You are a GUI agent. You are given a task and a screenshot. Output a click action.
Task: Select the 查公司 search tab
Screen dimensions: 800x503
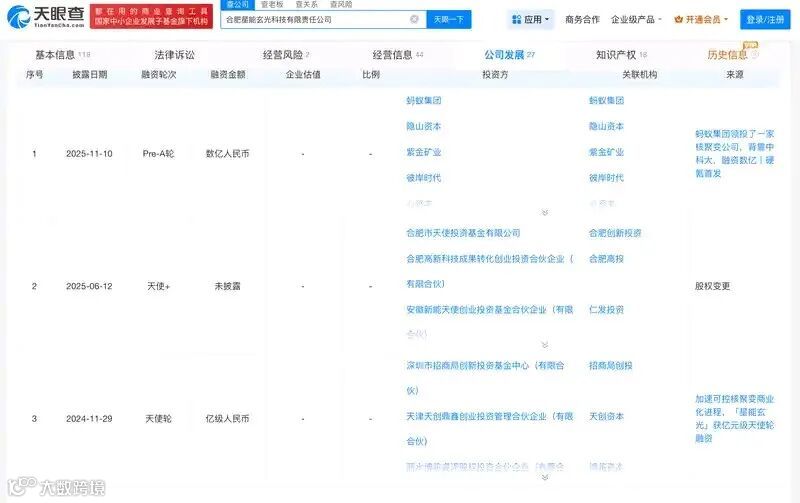237,4
